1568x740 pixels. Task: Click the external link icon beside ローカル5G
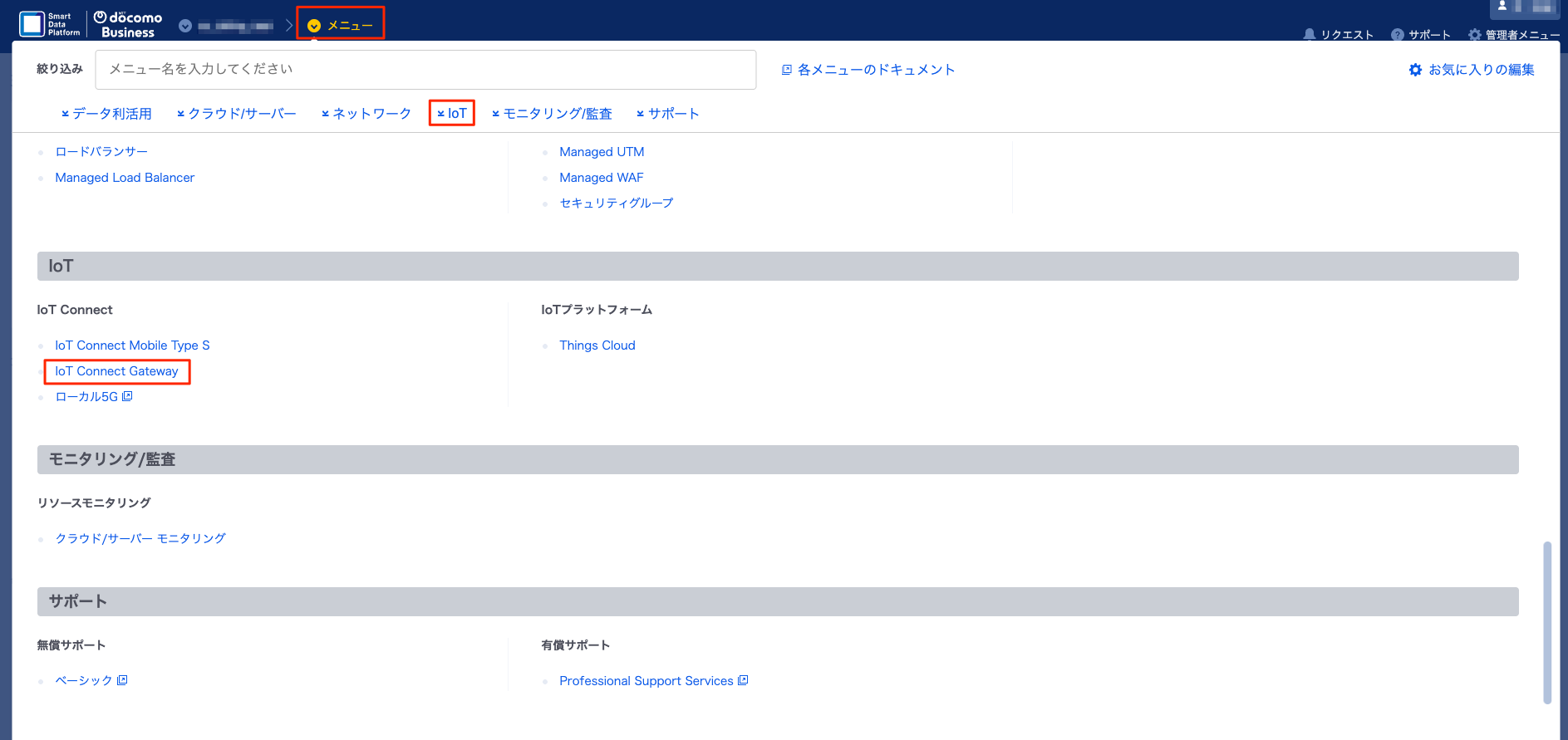click(127, 396)
